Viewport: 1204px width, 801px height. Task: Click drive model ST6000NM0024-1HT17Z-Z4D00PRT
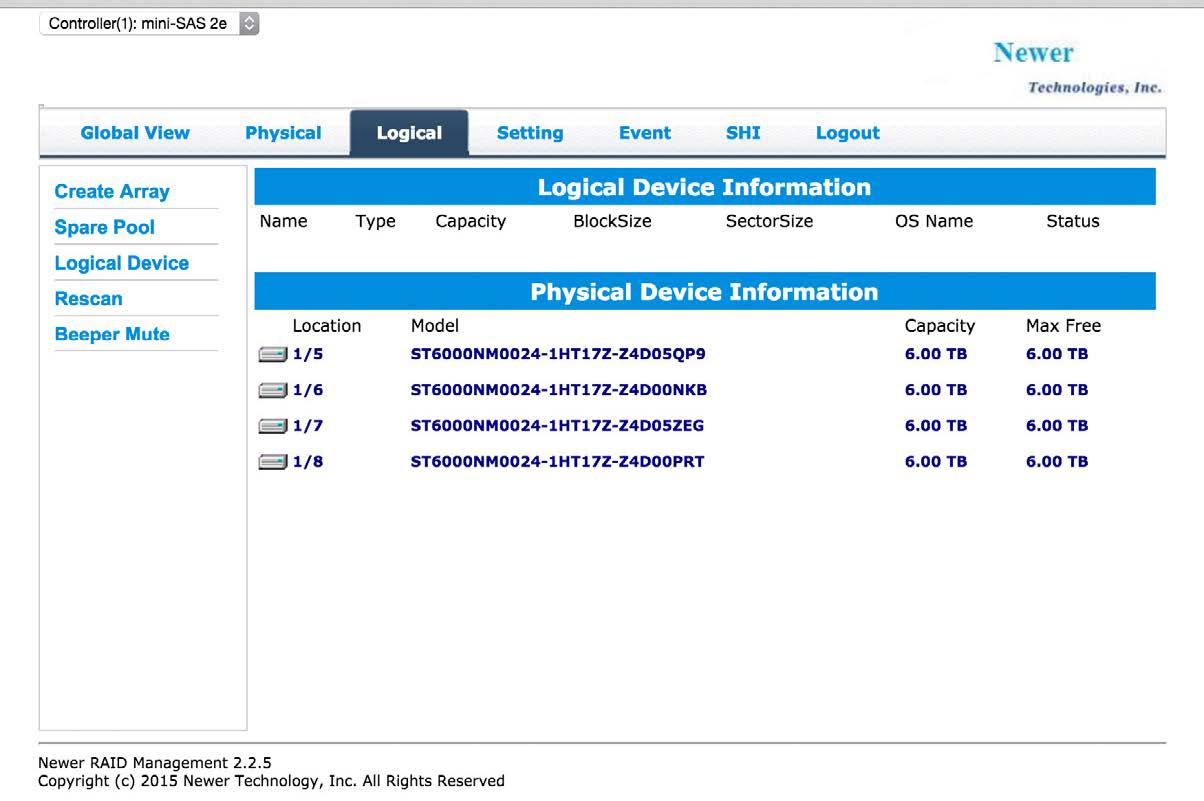556,461
